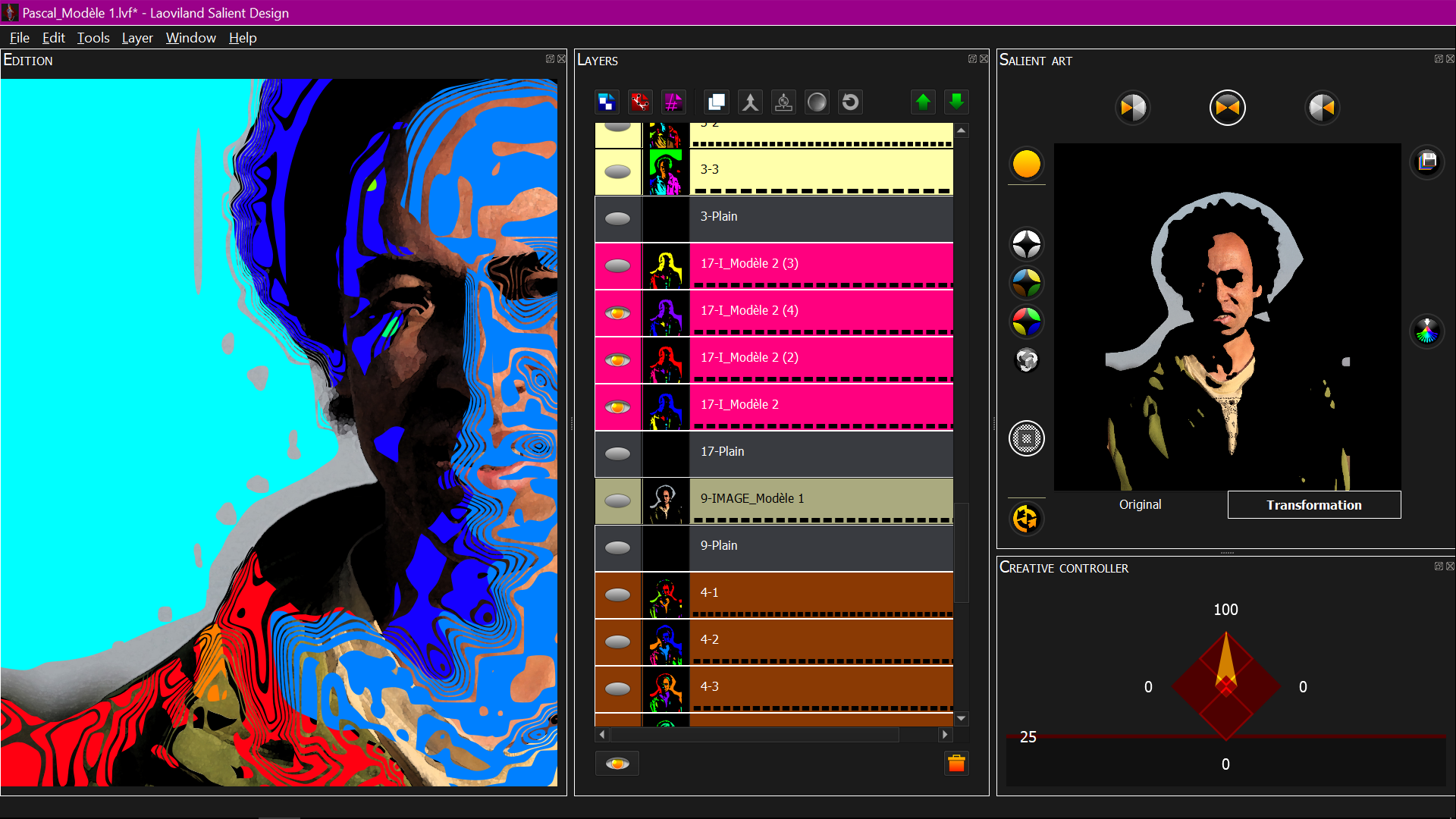1456x819 pixels.
Task: Click the solid orange circle icon
Action: point(1027,164)
